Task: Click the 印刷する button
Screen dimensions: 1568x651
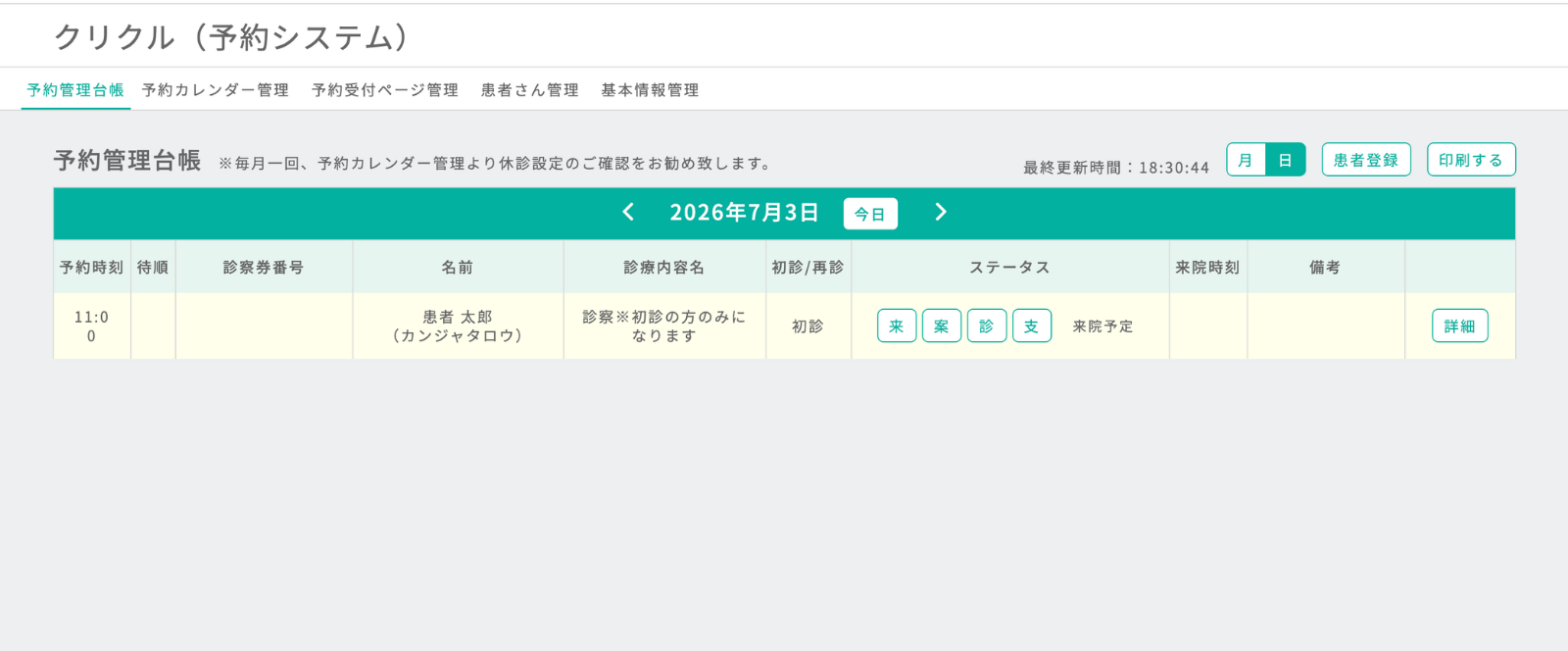Action: point(1471,160)
